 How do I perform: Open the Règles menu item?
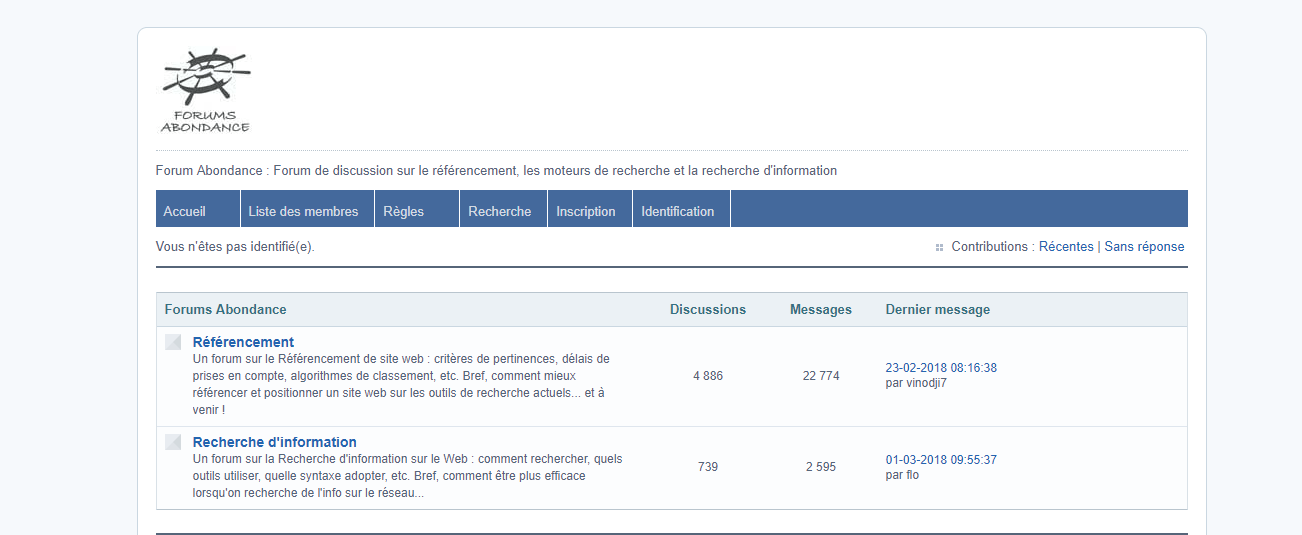pos(404,211)
